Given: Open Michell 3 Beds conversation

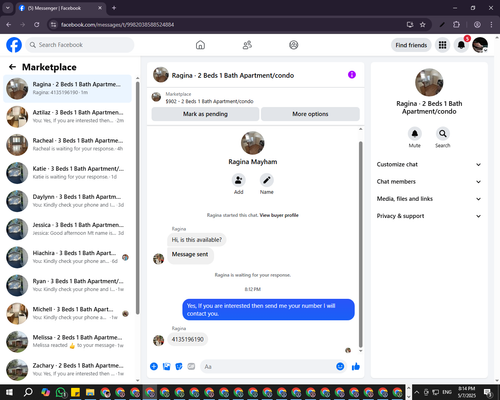Looking at the screenshot, I should tap(67, 313).
